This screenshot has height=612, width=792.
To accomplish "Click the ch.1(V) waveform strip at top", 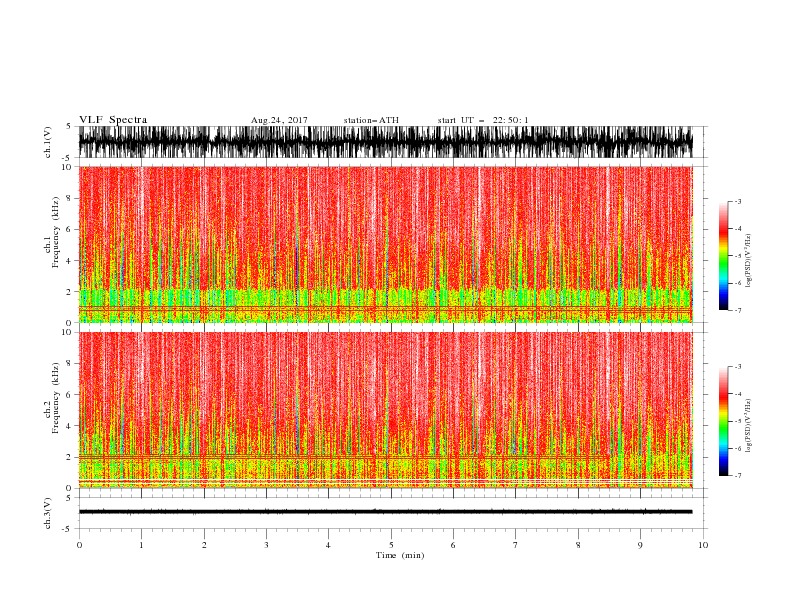I will (385, 142).
